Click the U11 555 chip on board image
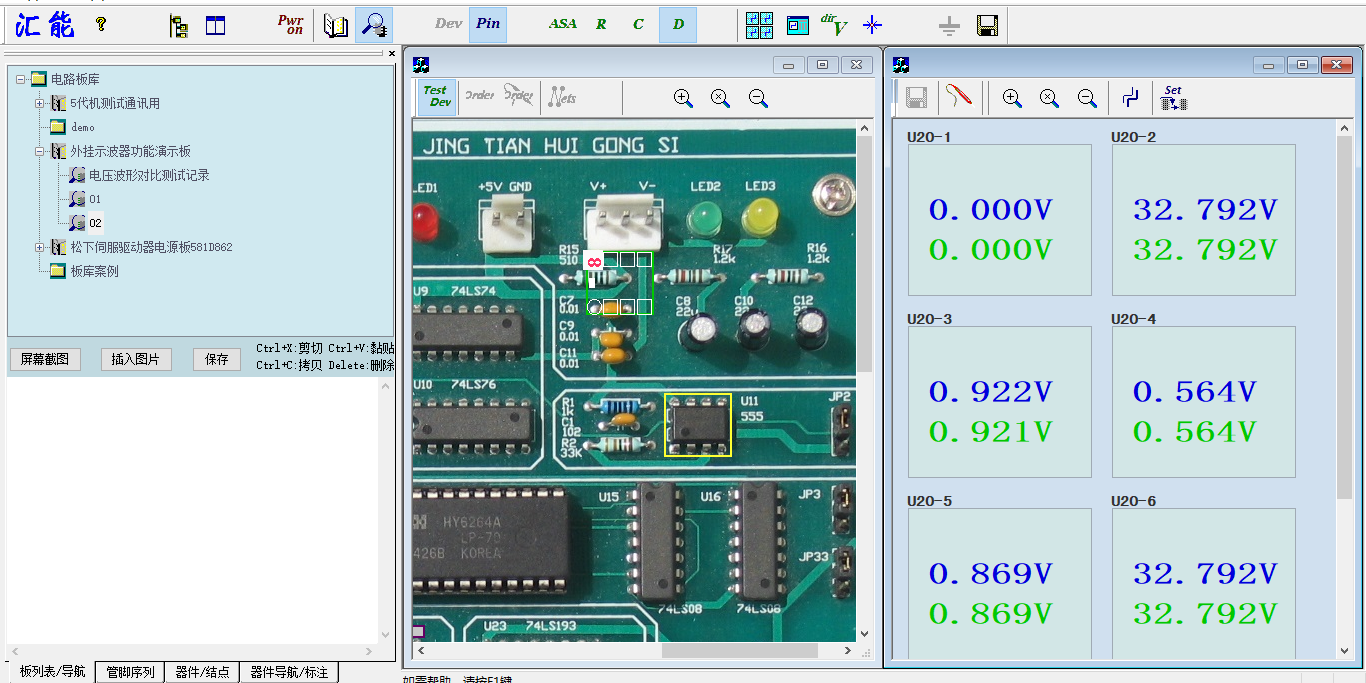 tap(698, 425)
